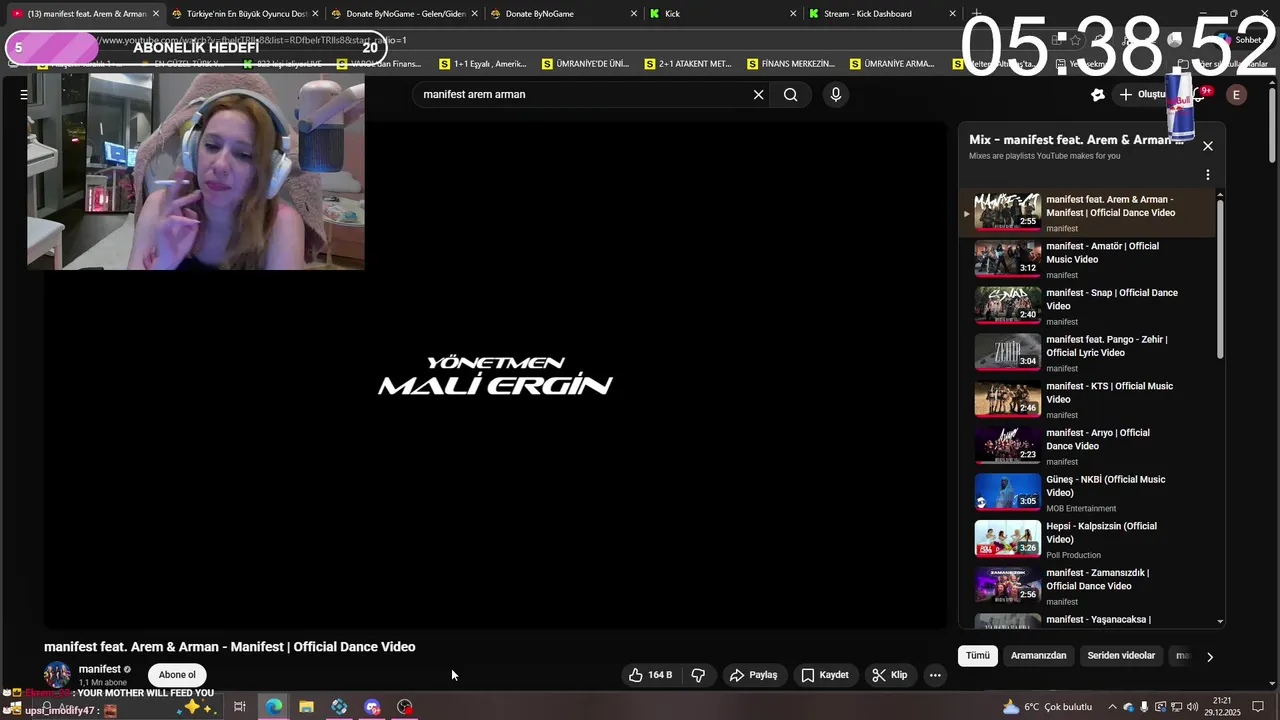Viewport: 1280px width, 720px height.
Task: Close Stream - Kick Dashboard tab
Action: coord(952,14)
